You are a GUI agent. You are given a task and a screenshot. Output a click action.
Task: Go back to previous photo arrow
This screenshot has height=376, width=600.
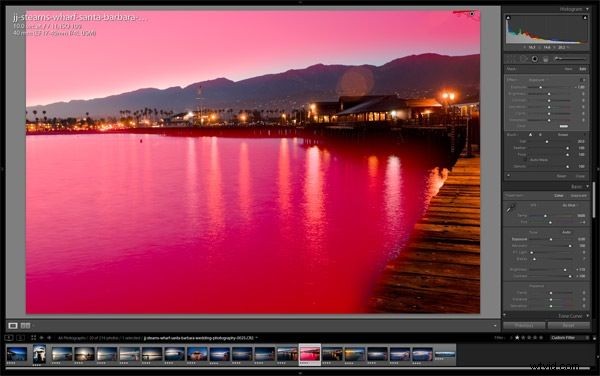(x=41, y=338)
